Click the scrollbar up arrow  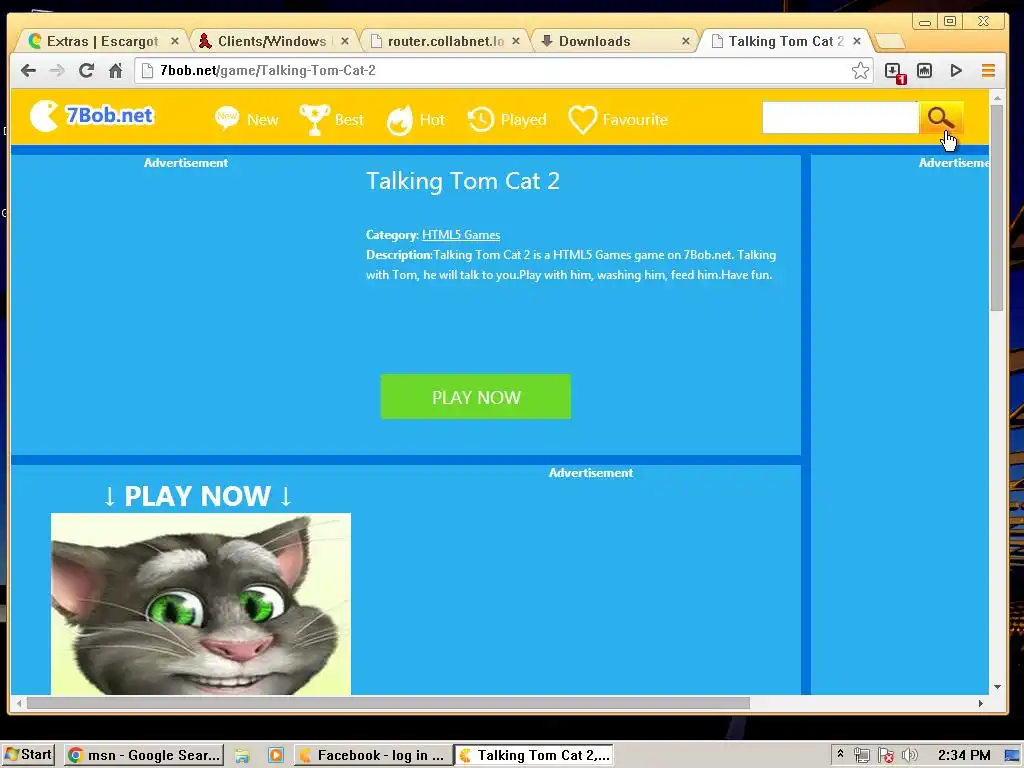click(x=997, y=98)
